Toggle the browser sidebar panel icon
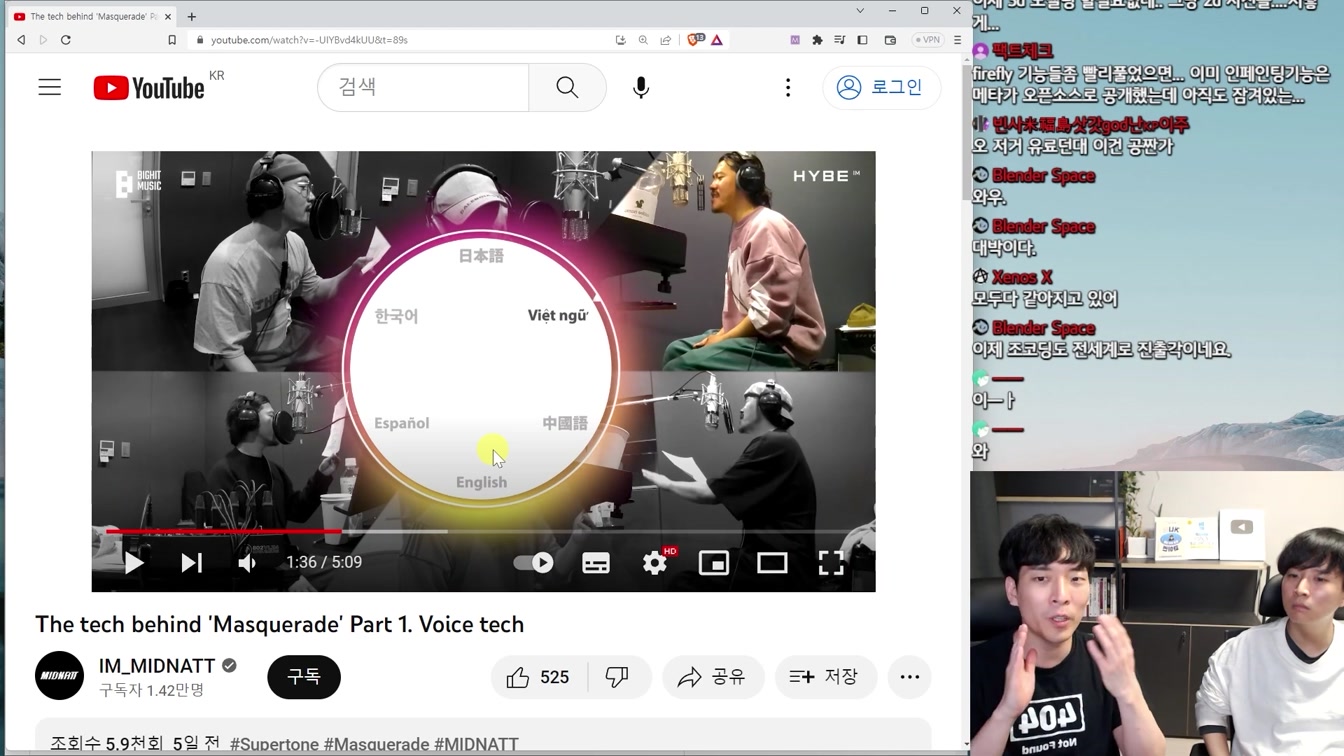Image resolution: width=1344 pixels, height=756 pixels. tap(862, 40)
